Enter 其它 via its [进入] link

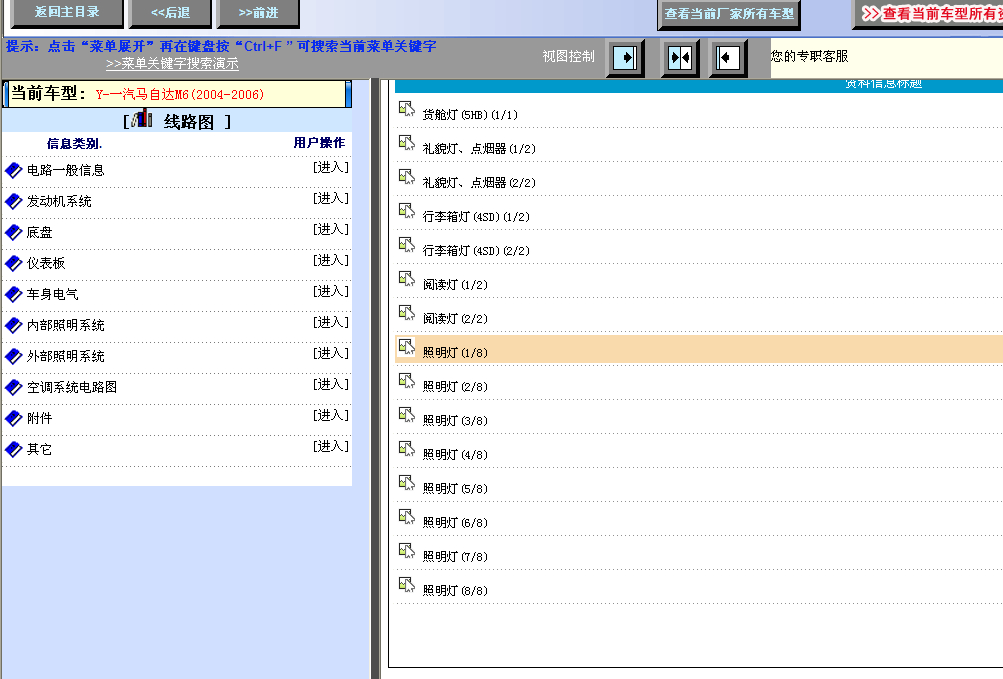(331, 447)
